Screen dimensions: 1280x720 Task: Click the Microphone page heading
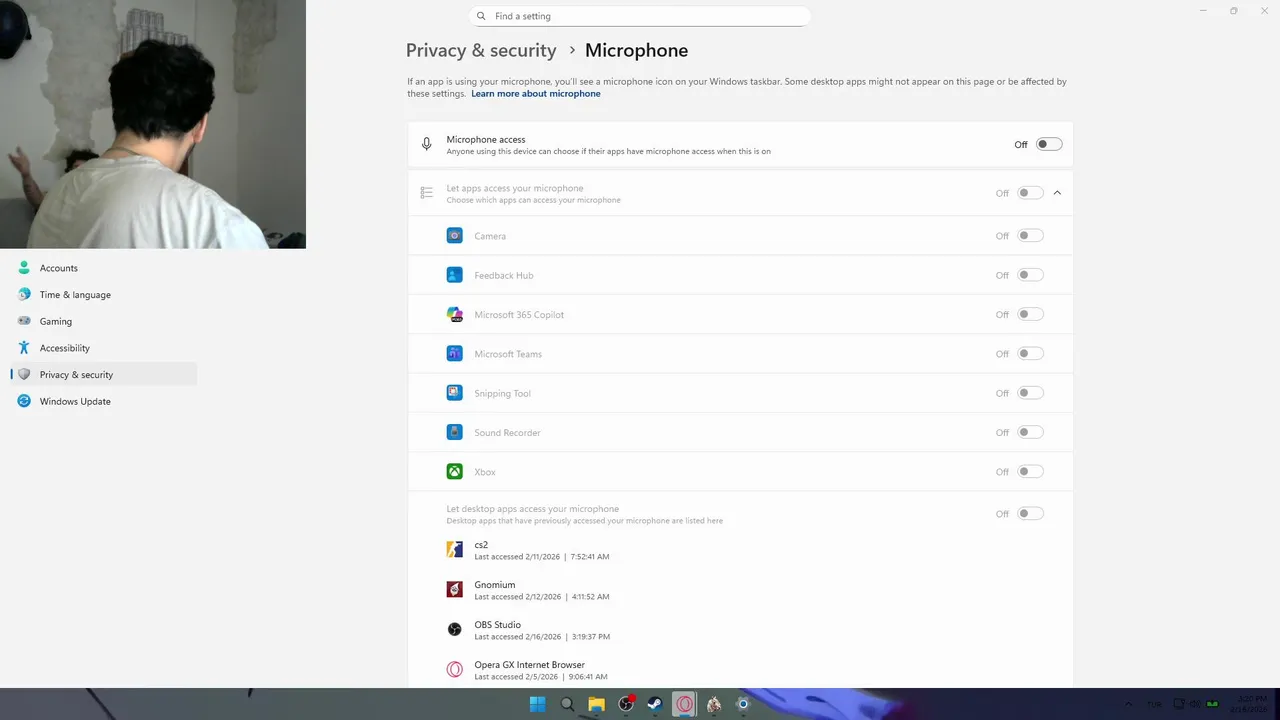[x=636, y=50]
